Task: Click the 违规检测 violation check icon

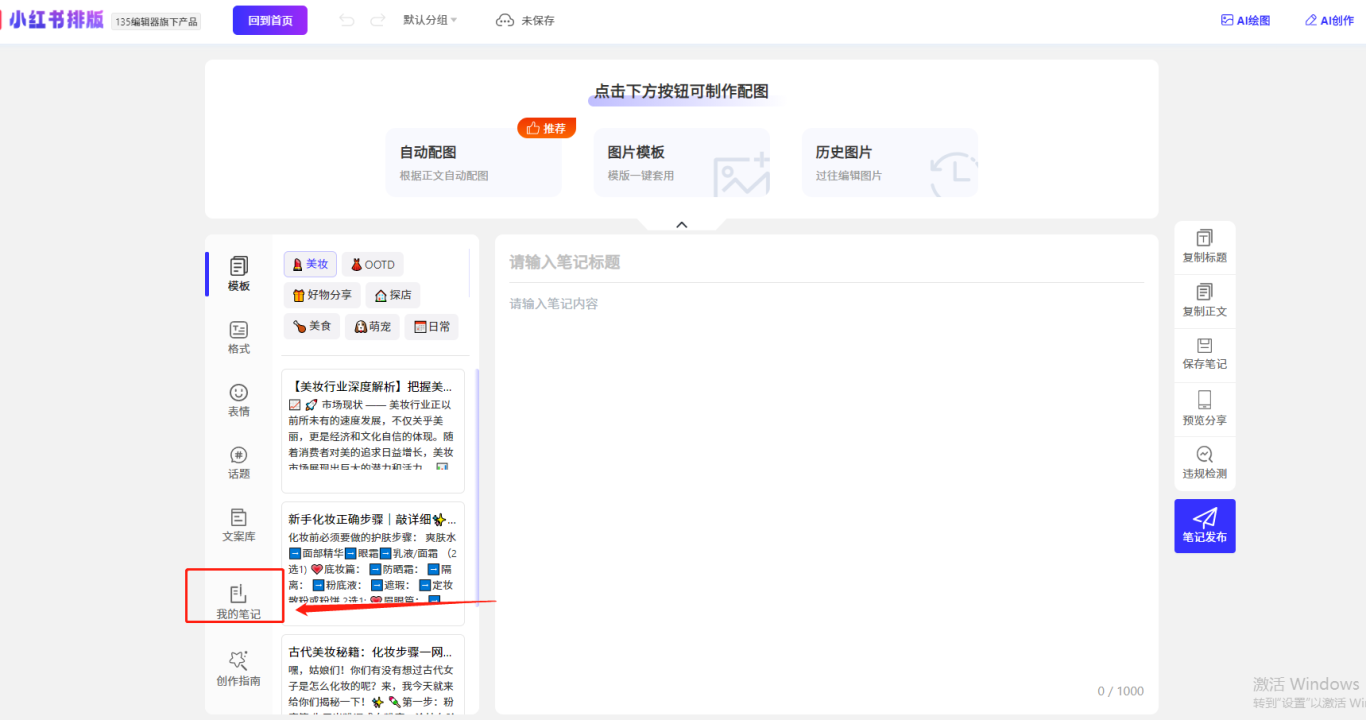Action: point(1204,462)
